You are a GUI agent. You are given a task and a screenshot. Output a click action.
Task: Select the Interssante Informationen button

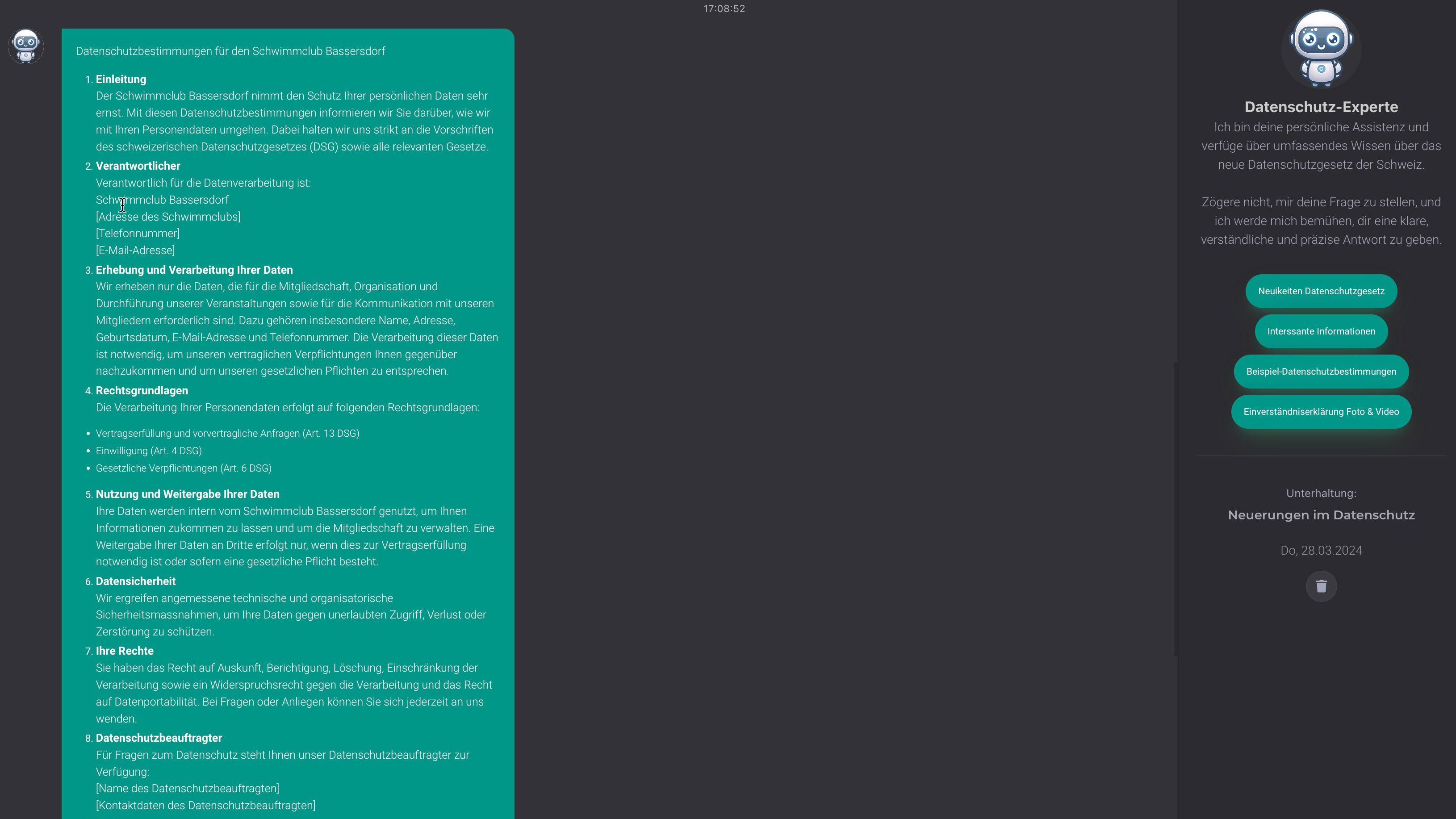1321,331
